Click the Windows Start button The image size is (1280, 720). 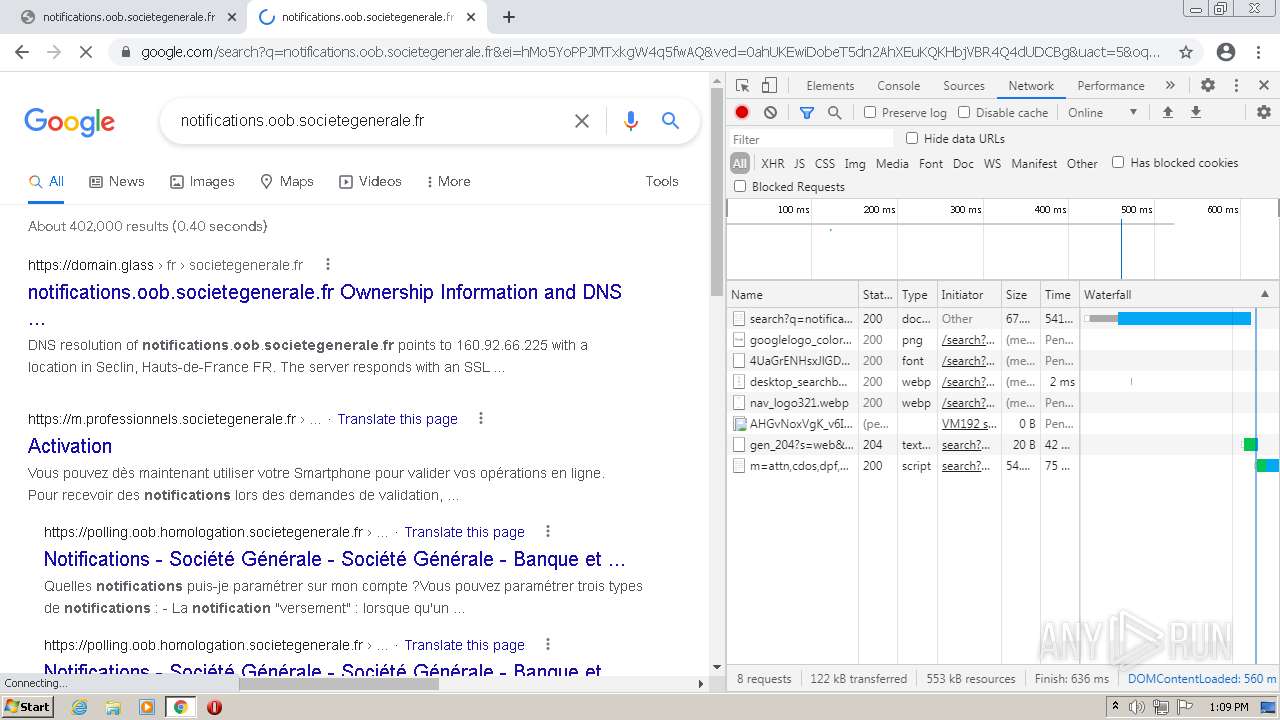click(27, 707)
